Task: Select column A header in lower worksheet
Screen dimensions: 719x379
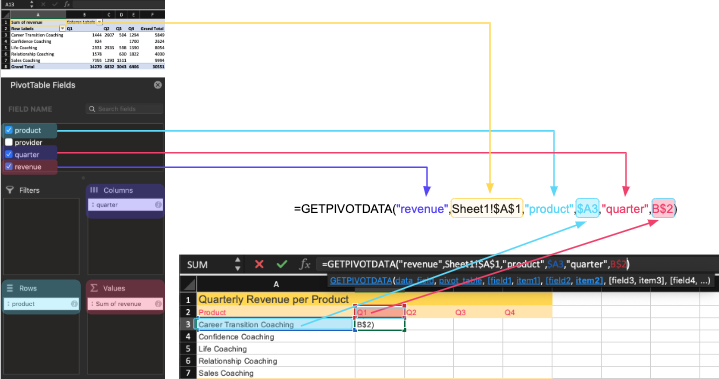Action: click(276, 284)
